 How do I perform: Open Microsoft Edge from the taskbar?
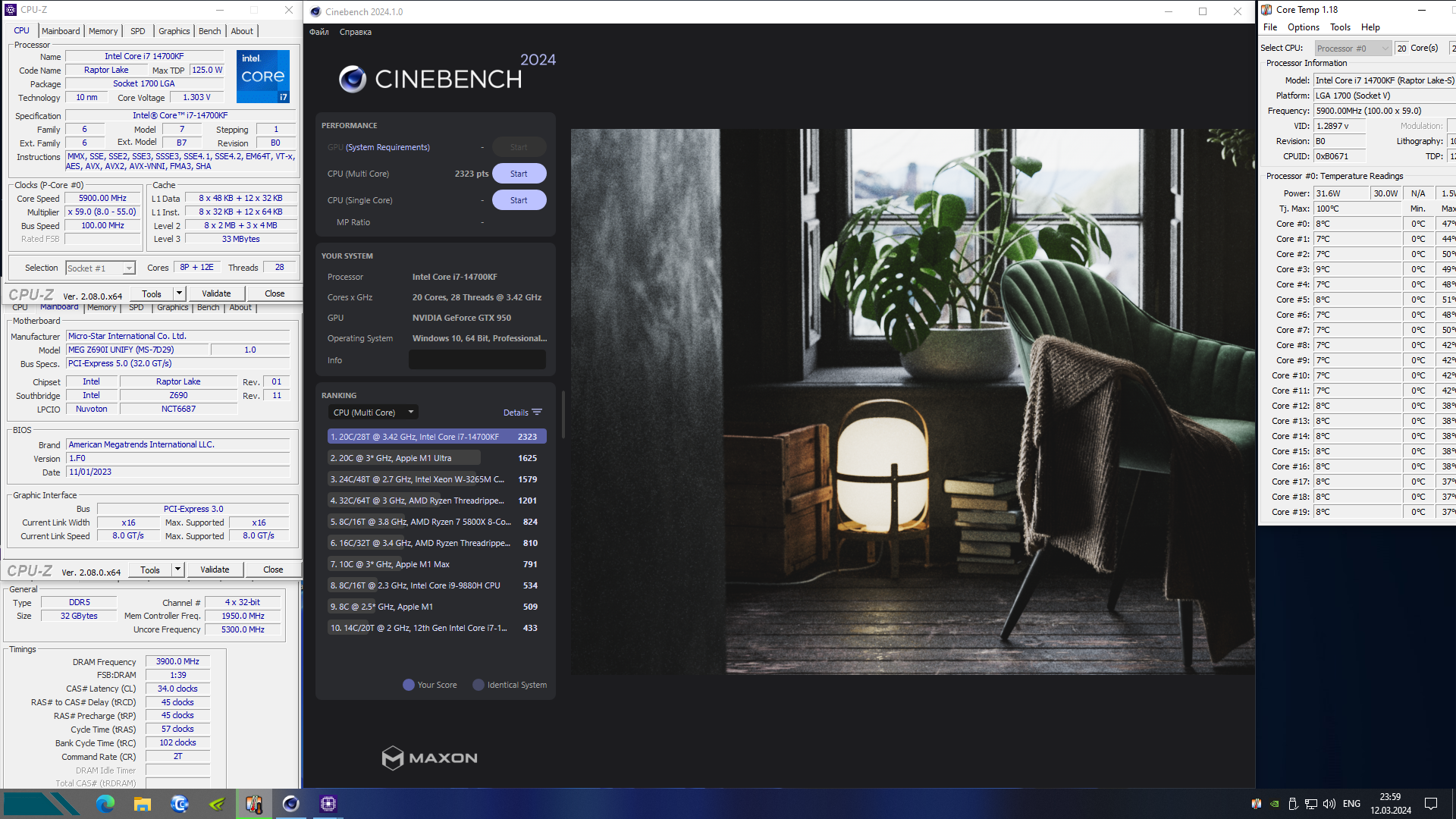point(105,804)
